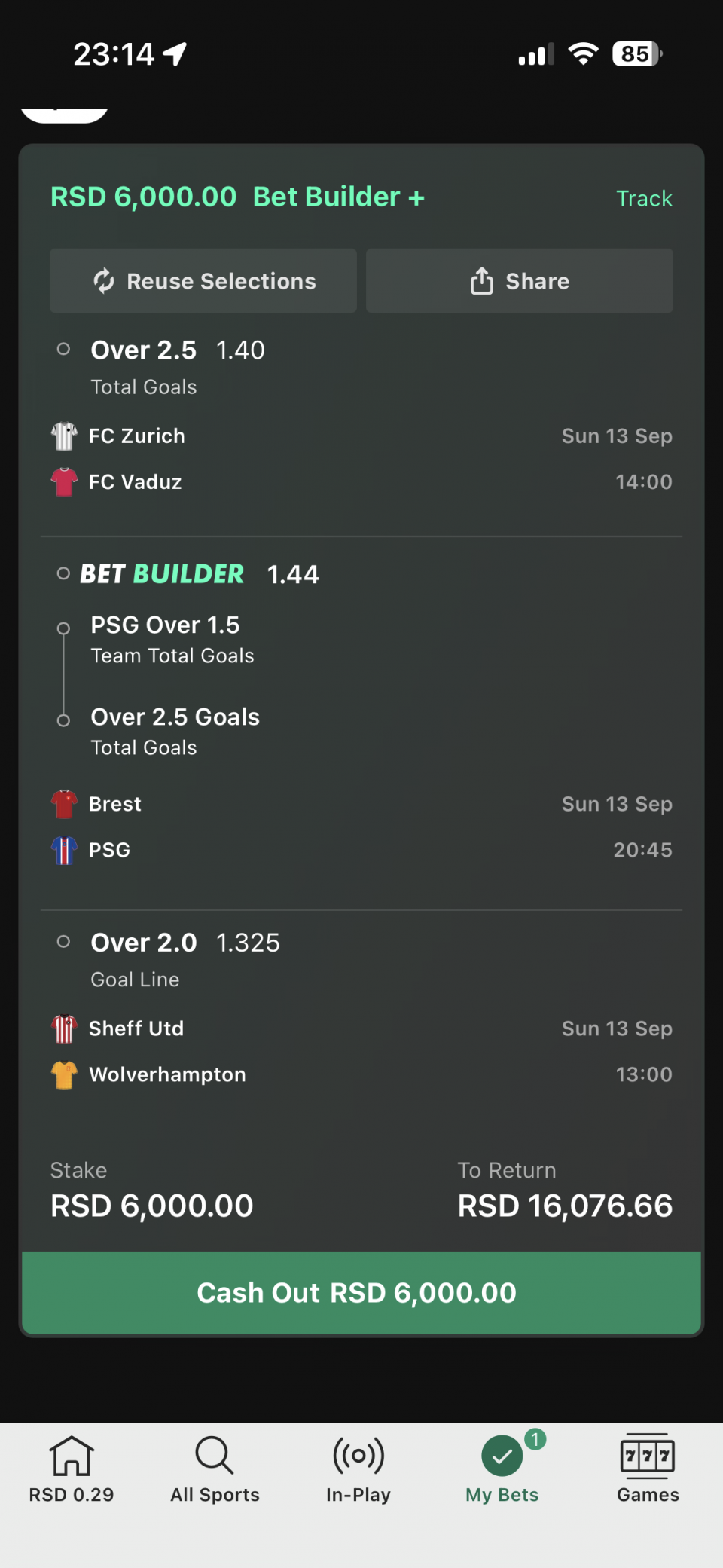Tap the Over 2.0 Goal Line status circle
Screen dimensions: 723x1568
[64, 941]
